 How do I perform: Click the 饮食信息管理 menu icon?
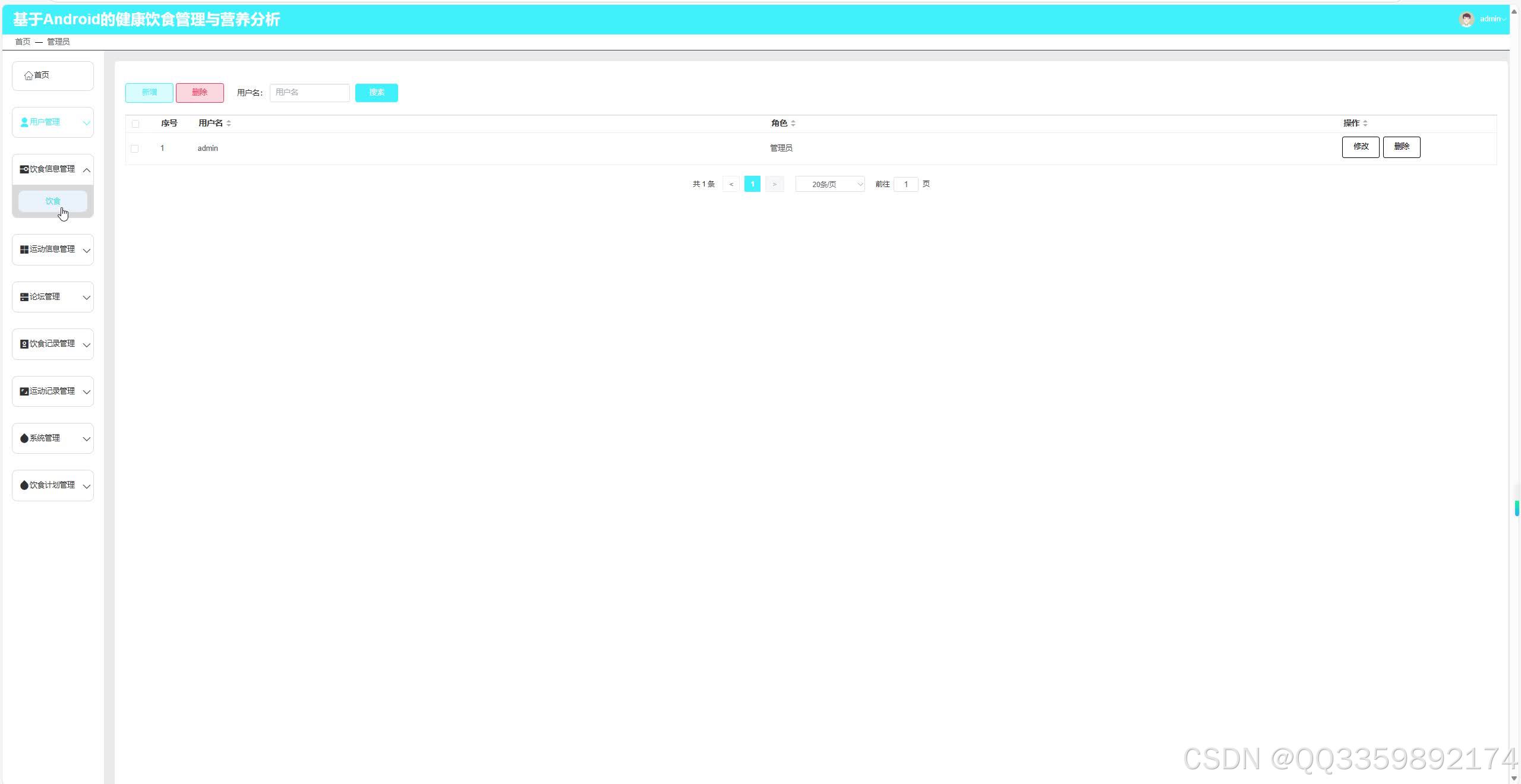(x=24, y=169)
